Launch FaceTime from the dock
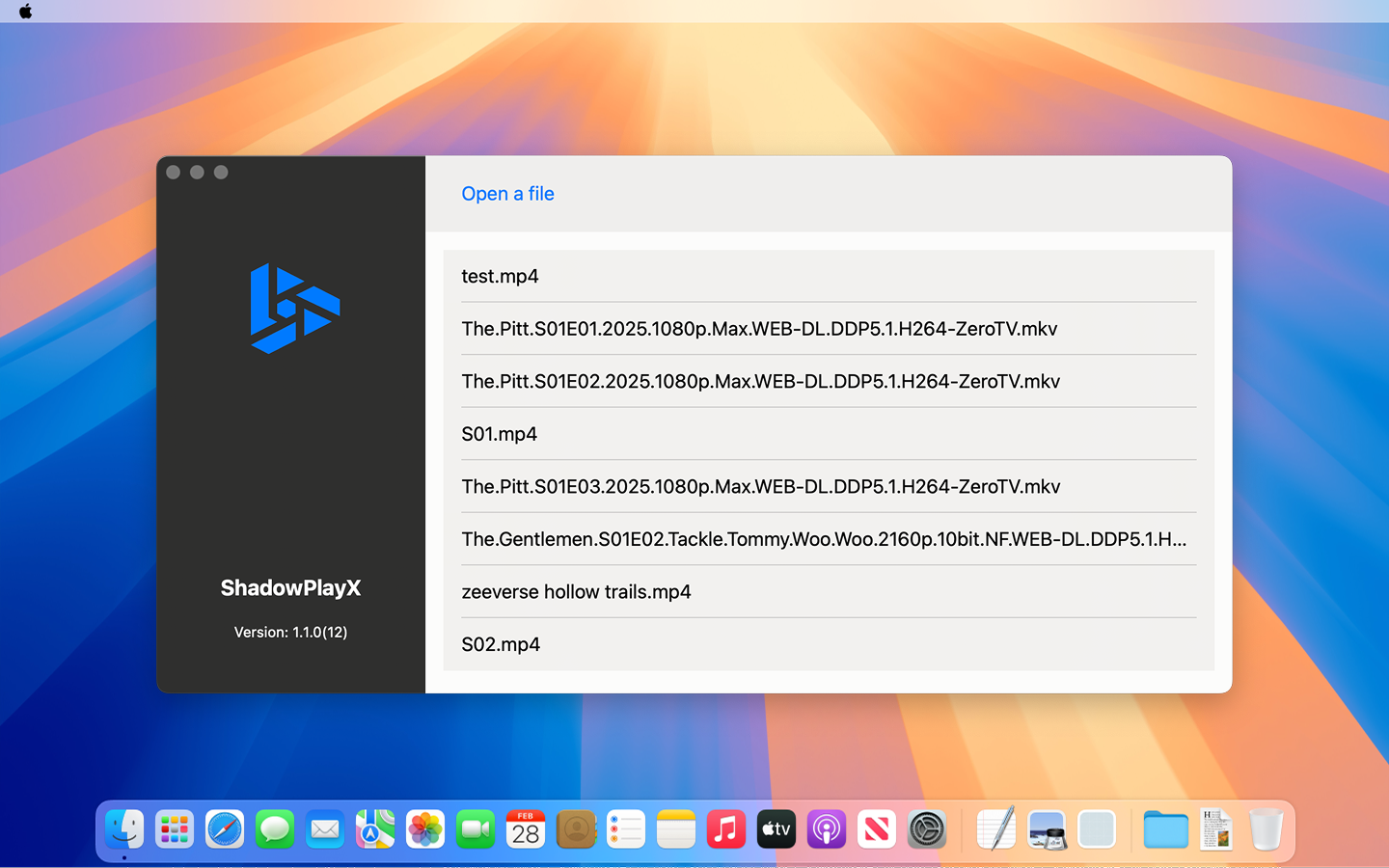This screenshot has width=1389, height=868. tap(476, 829)
